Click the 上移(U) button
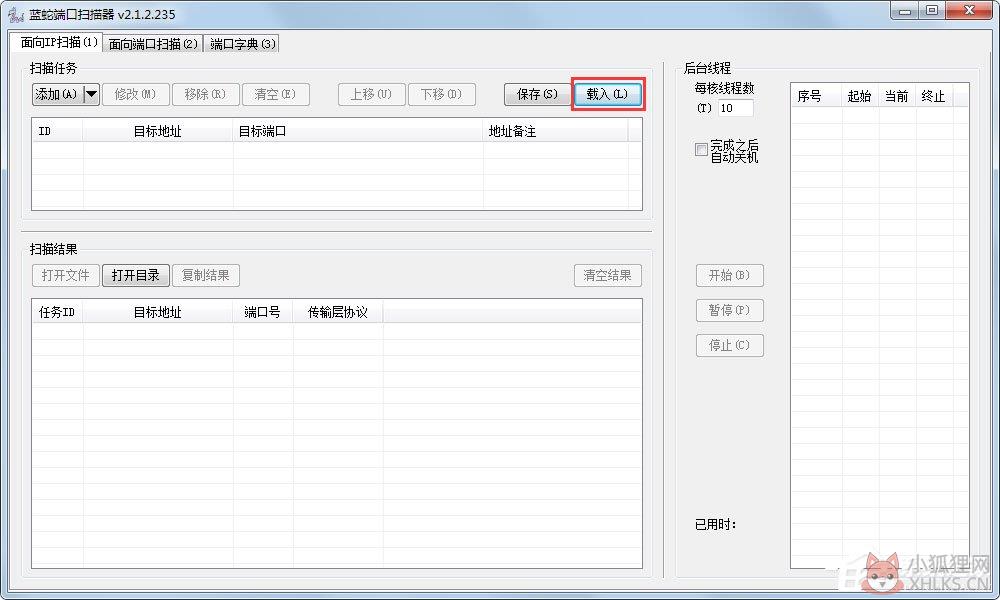The width and height of the screenshot is (1000, 600). coord(371,94)
